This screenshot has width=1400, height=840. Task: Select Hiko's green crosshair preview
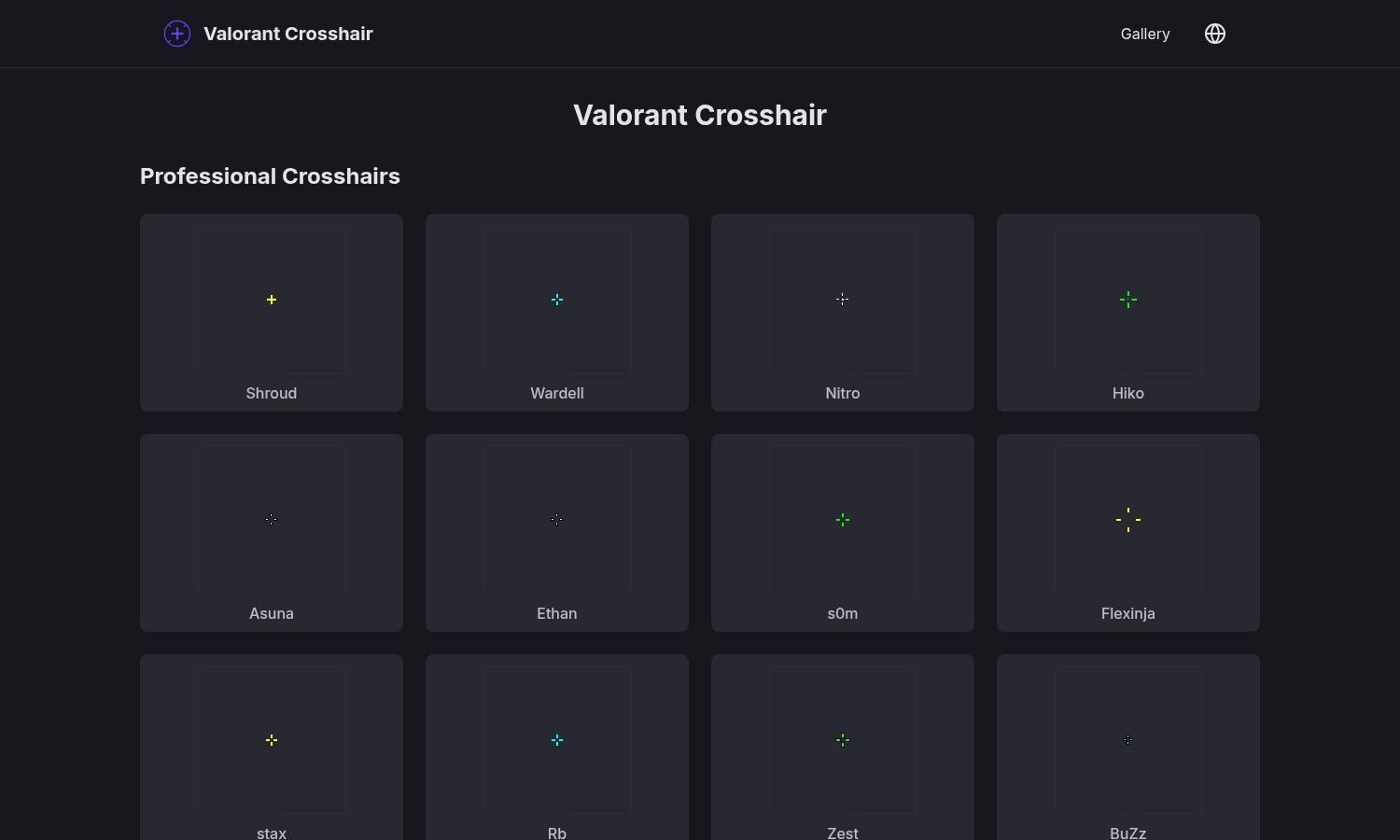point(1128,300)
